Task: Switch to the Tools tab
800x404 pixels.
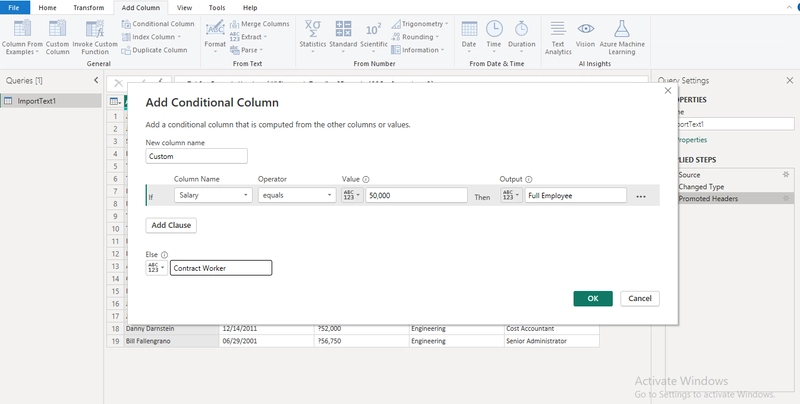Action: click(x=217, y=8)
